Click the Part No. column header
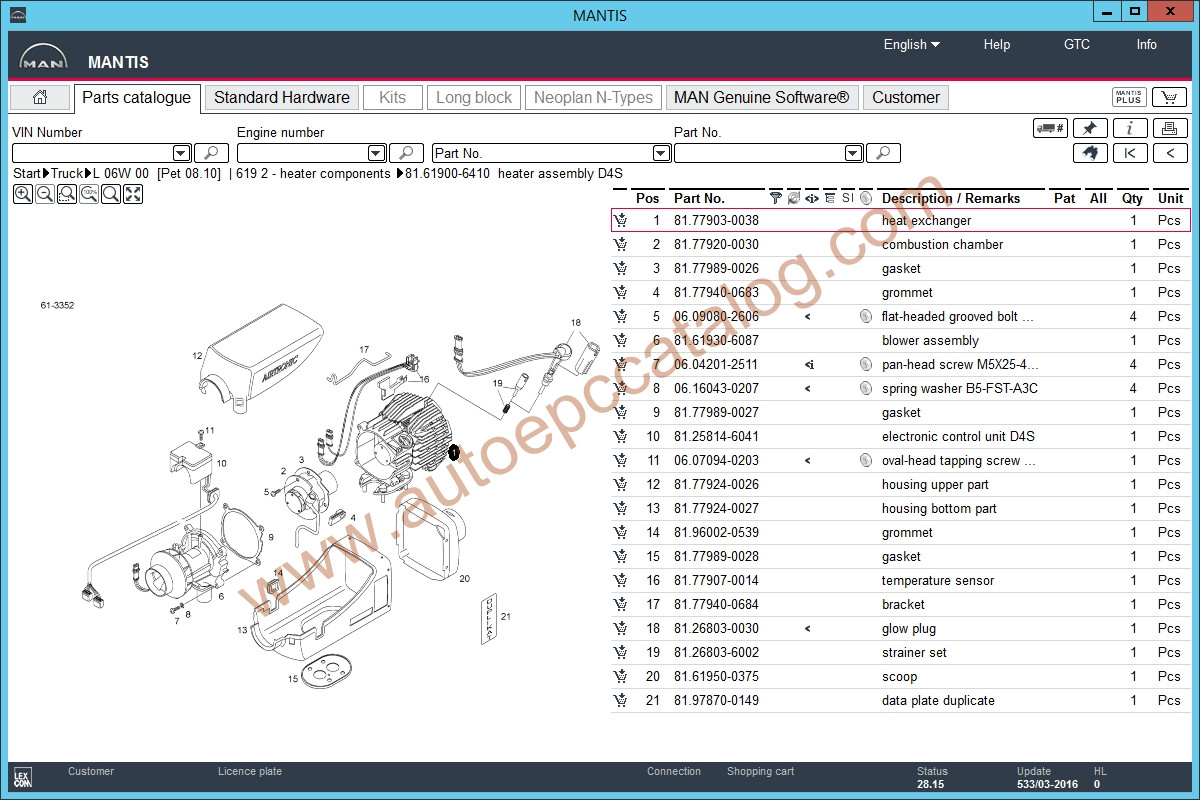This screenshot has width=1200, height=800. tap(699, 198)
